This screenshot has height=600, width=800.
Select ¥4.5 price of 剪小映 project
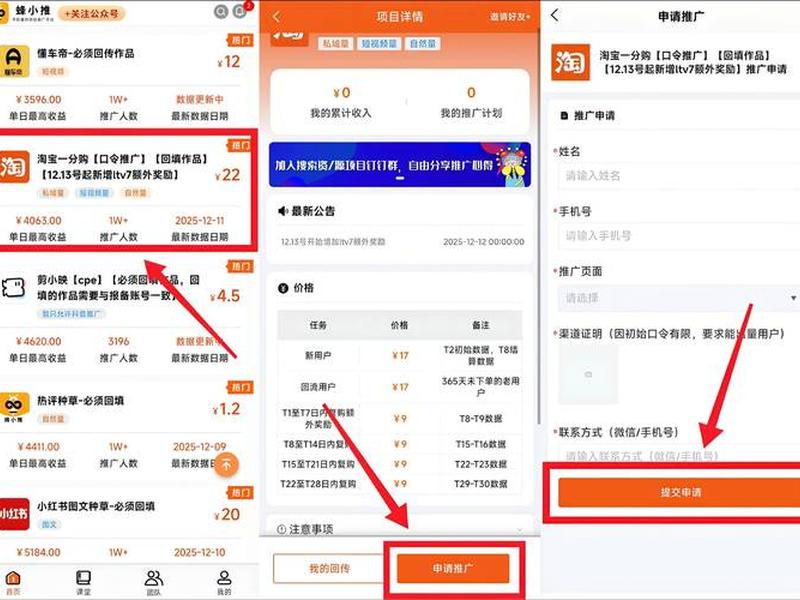[225, 296]
